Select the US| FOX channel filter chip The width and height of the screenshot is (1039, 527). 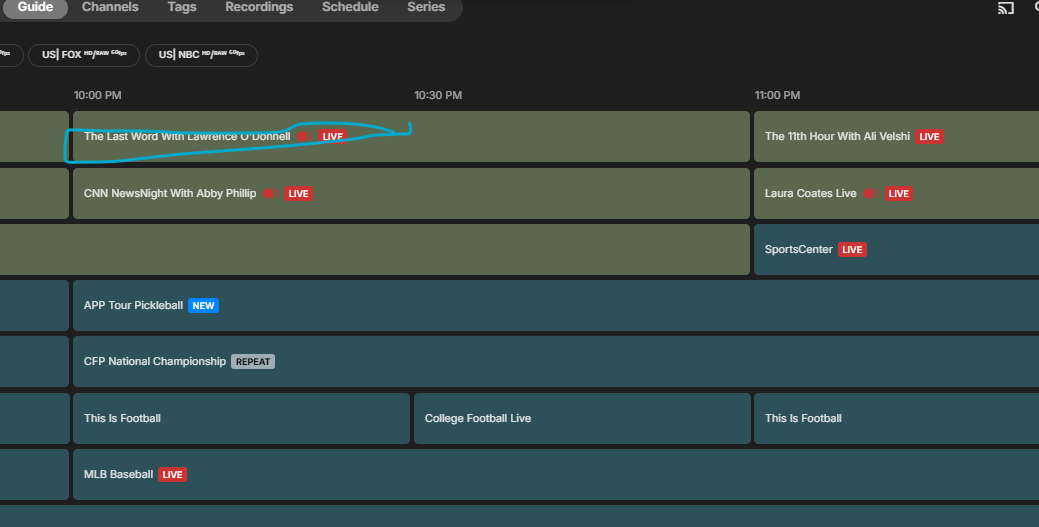coord(84,55)
